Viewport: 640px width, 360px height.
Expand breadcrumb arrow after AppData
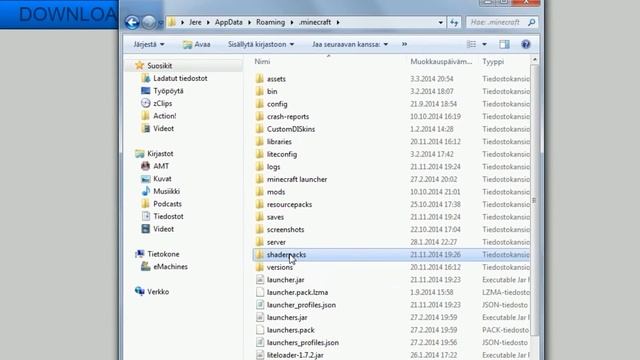249,22
